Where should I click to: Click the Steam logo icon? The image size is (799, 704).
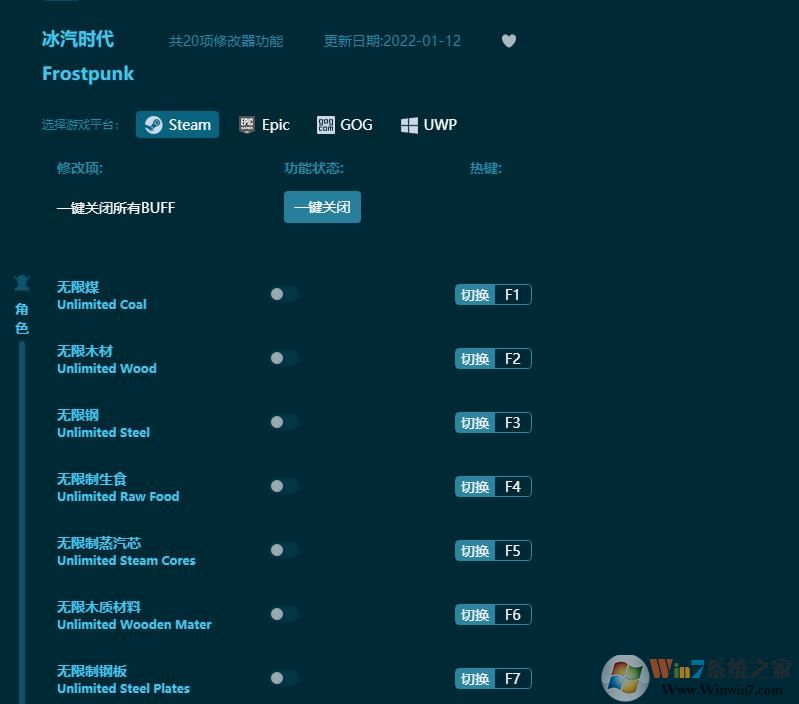coord(153,125)
